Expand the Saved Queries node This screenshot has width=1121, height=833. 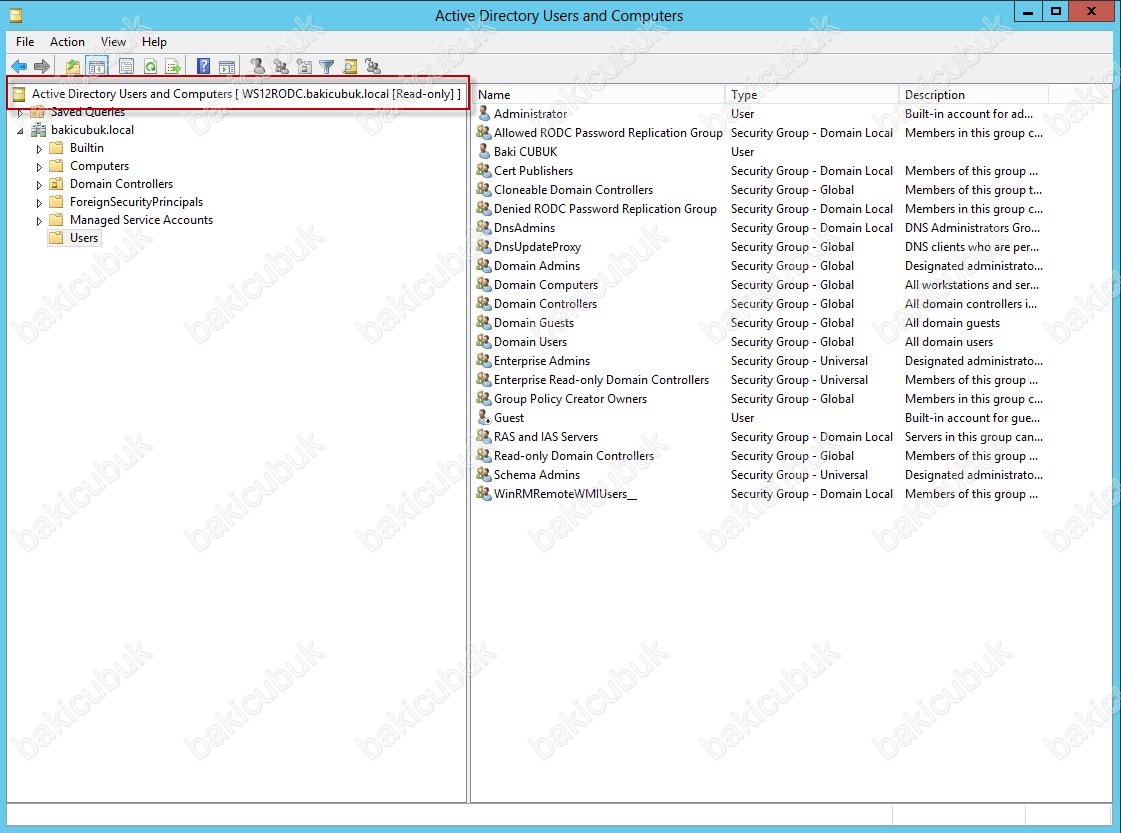coord(20,112)
